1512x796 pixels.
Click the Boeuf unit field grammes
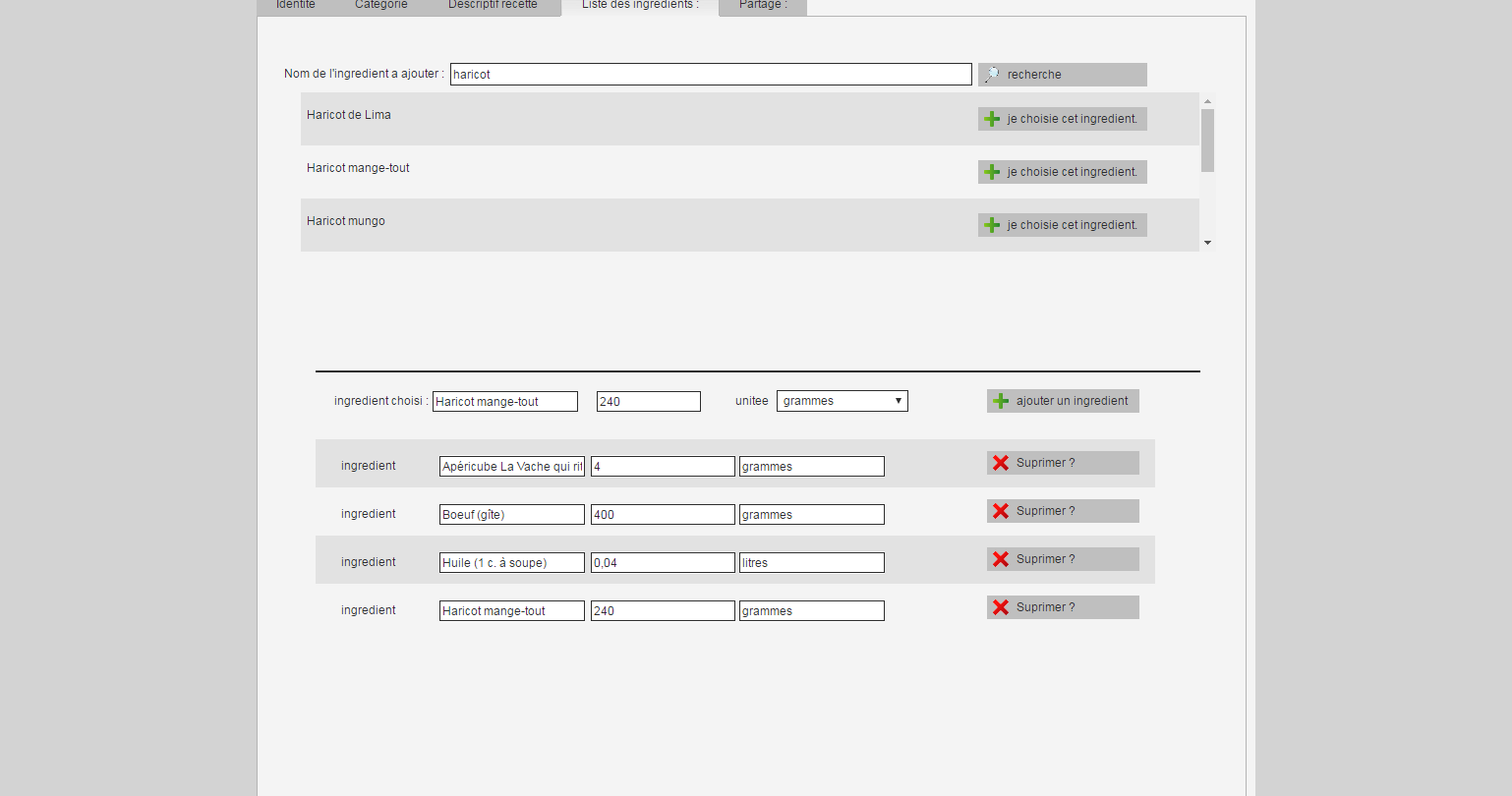pyautogui.click(x=812, y=514)
